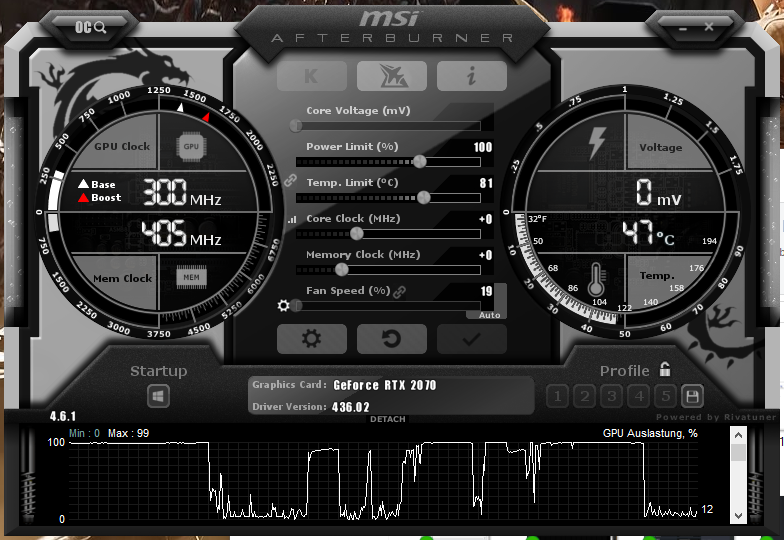This screenshot has width=784, height=540.
Task: Close the Afterburner window
Action: pyautogui.click(x=708, y=26)
